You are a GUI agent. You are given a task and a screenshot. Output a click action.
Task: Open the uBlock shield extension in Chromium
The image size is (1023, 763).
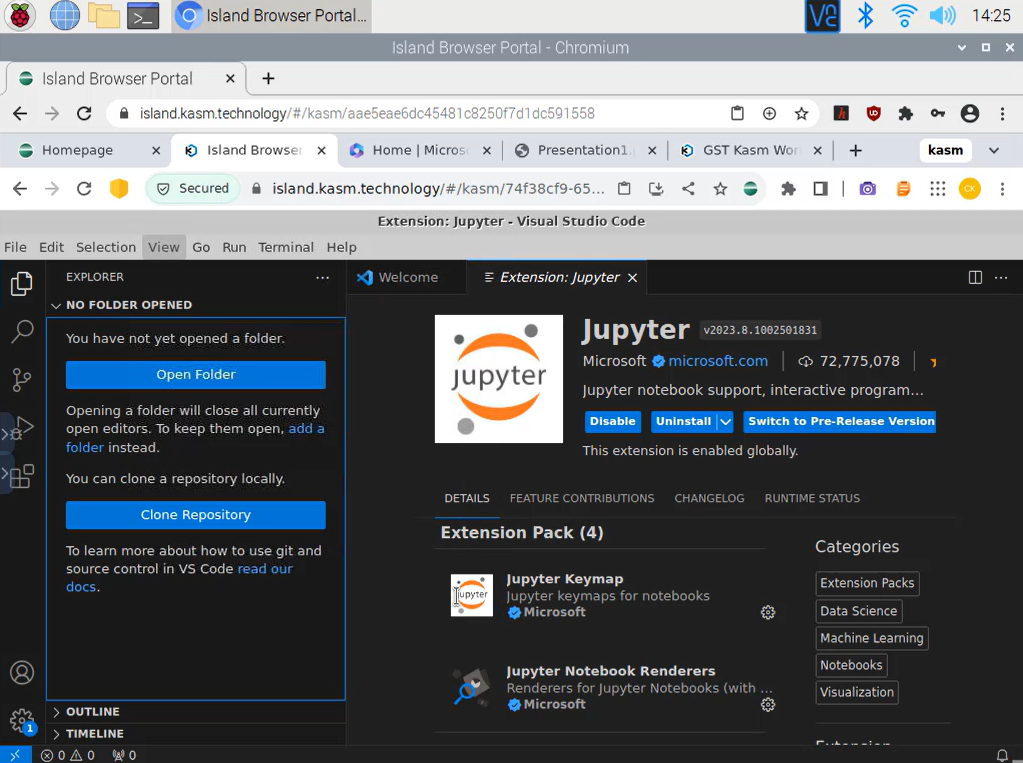click(874, 114)
